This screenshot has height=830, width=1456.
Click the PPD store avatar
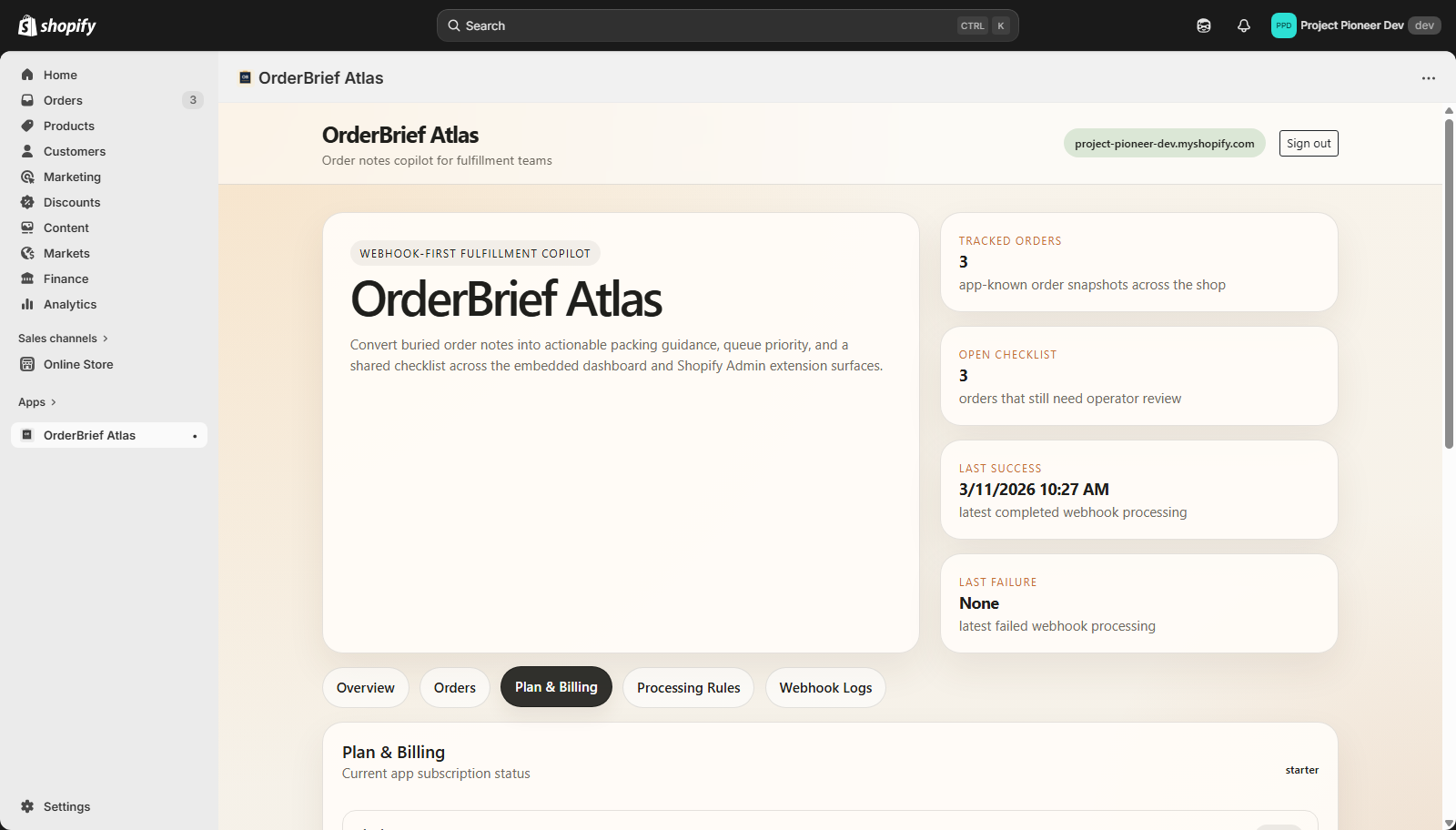pos(1283,25)
